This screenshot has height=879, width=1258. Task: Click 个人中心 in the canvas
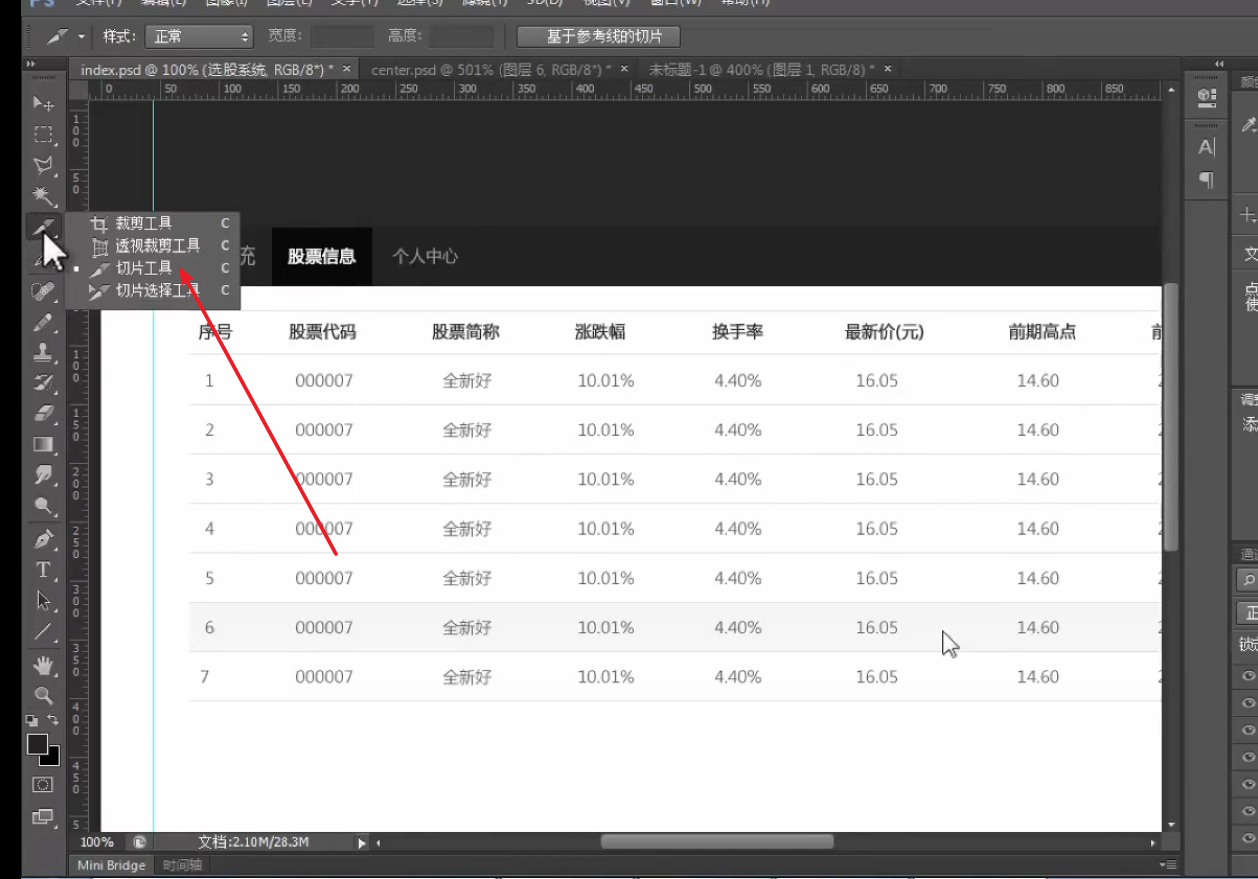click(425, 256)
